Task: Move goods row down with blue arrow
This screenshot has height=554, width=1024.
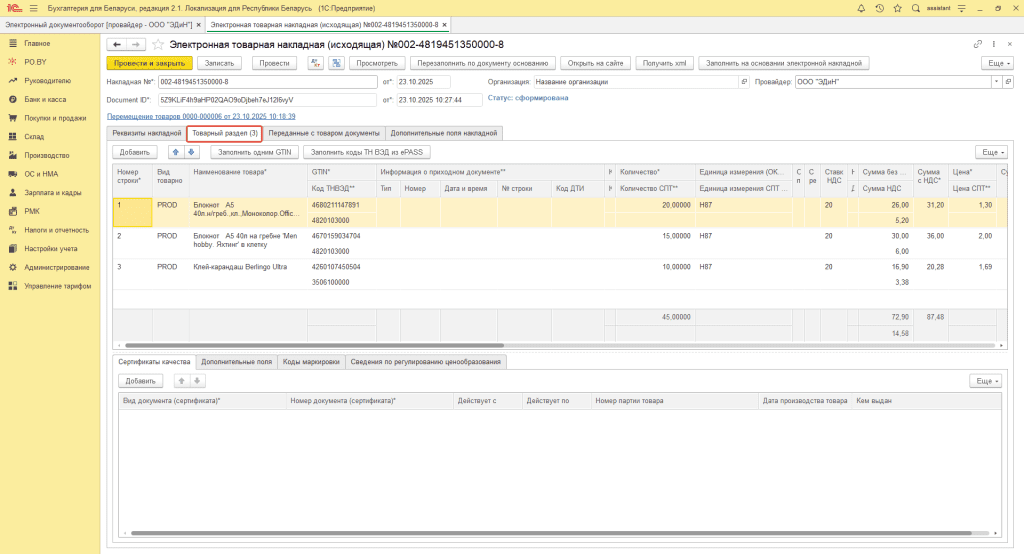Action: tap(192, 152)
